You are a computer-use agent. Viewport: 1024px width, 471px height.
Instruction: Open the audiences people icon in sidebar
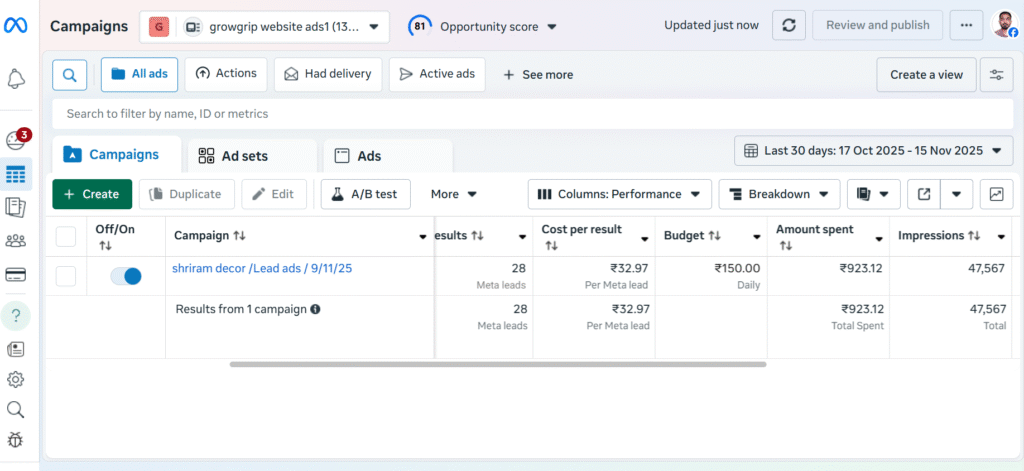pyautogui.click(x=16, y=240)
